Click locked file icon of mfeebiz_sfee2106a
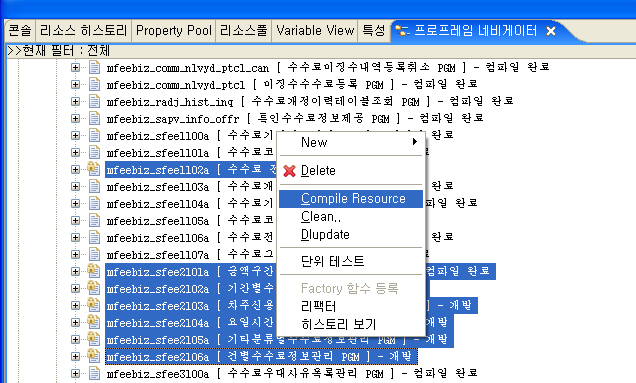Screen dimensions: 636x383 click(93, 356)
